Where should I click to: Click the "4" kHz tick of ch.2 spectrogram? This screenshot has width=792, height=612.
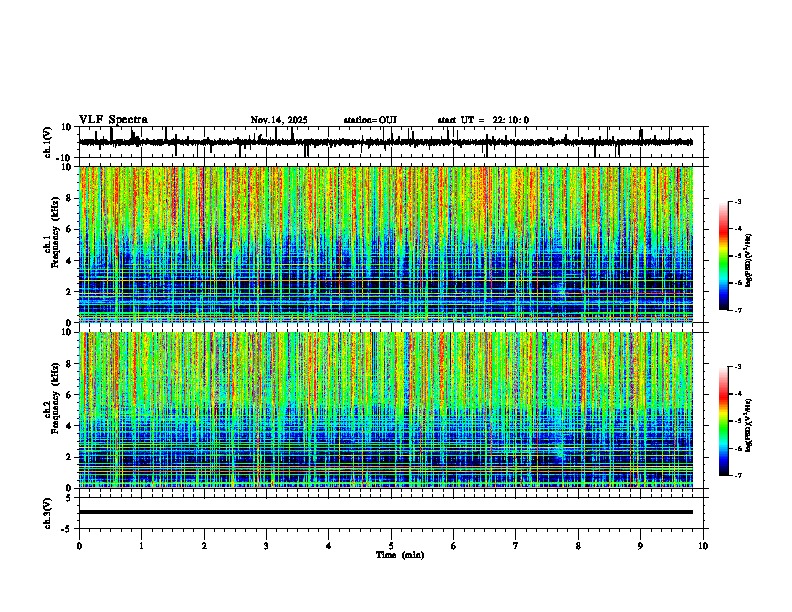click(x=70, y=426)
